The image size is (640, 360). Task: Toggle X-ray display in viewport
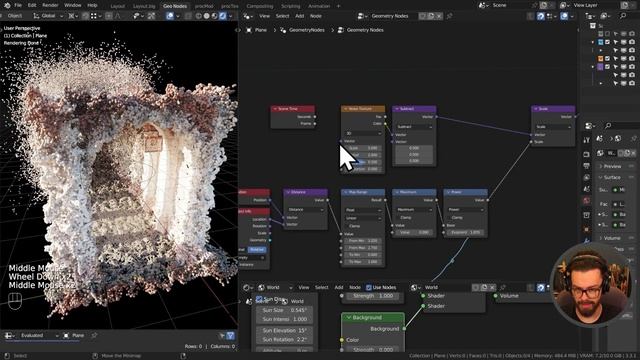(x=189, y=16)
